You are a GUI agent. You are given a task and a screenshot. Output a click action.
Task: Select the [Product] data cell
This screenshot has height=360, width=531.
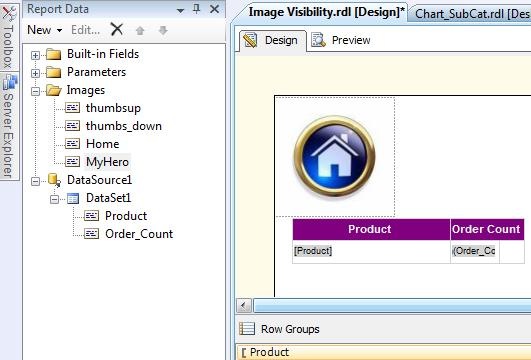[x=371, y=251]
